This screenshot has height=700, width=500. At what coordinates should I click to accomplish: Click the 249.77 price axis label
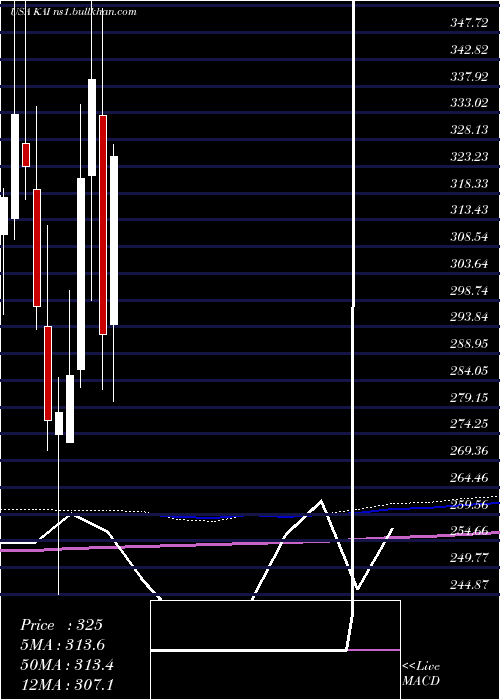tap(469, 558)
